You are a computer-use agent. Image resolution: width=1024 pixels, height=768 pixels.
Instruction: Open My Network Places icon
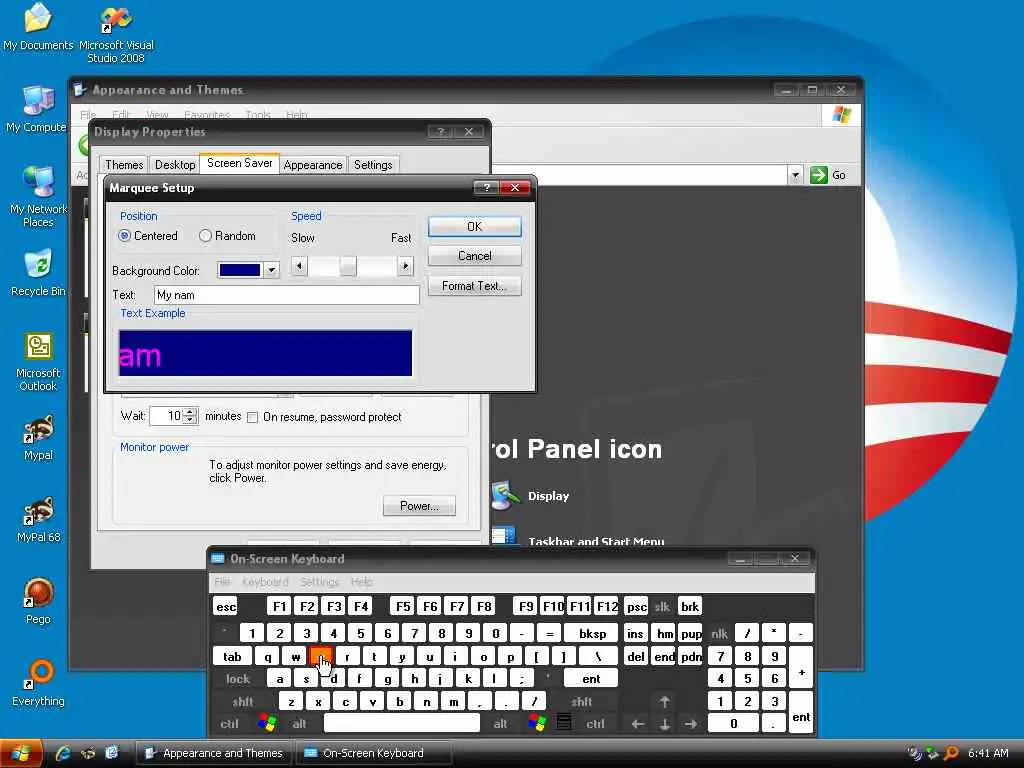coord(38,197)
